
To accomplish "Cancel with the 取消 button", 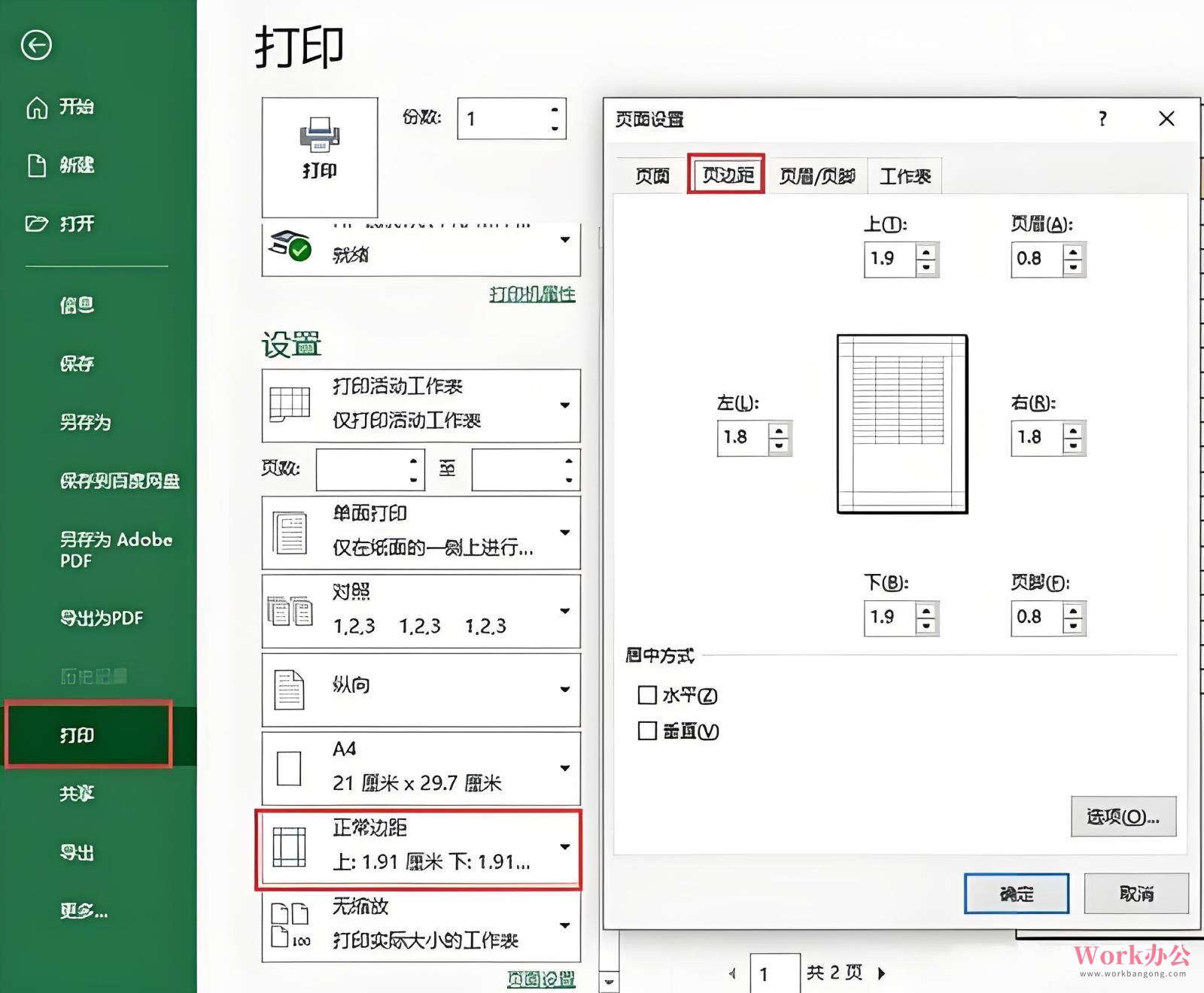I will click(x=1136, y=894).
